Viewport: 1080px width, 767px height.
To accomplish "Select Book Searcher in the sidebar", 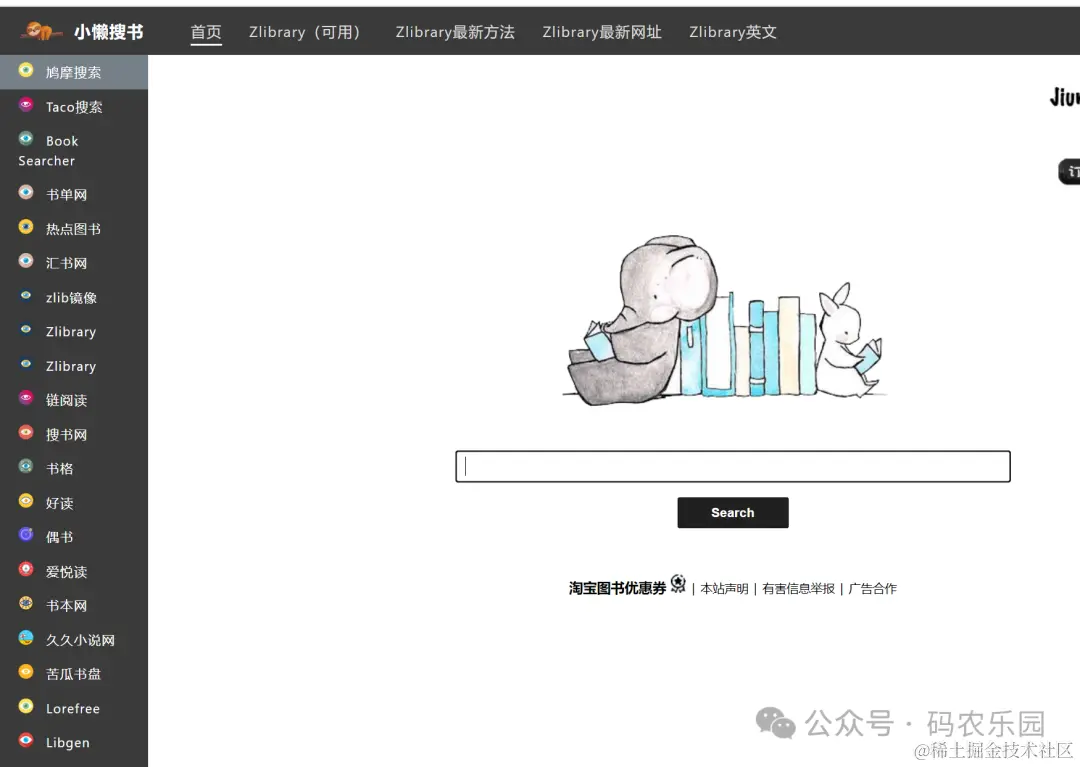I will click(x=74, y=151).
